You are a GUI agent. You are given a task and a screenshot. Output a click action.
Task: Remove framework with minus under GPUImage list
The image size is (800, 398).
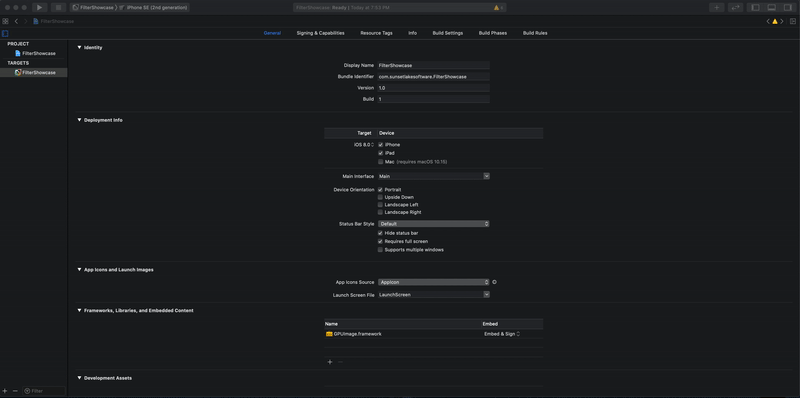[340, 362]
